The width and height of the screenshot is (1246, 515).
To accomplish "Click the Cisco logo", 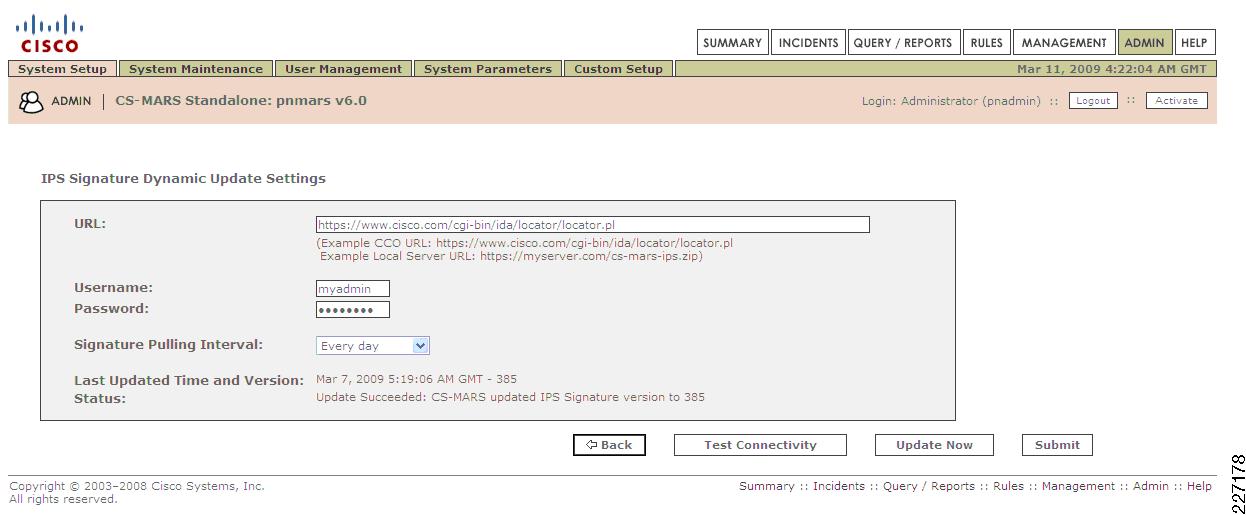I will [x=49, y=34].
